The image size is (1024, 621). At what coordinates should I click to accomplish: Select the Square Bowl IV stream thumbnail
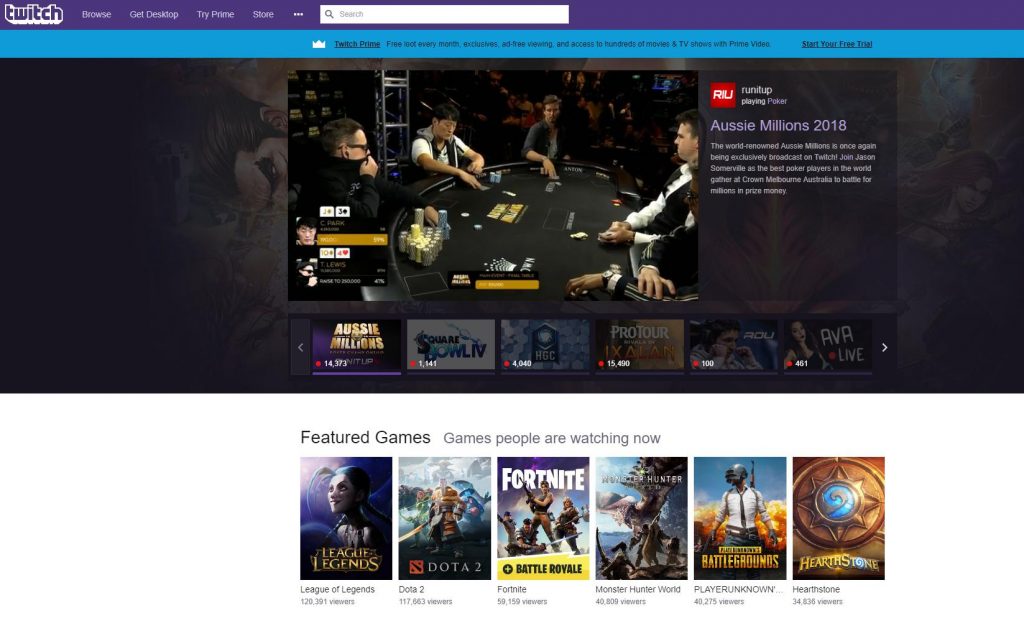(451, 345)
